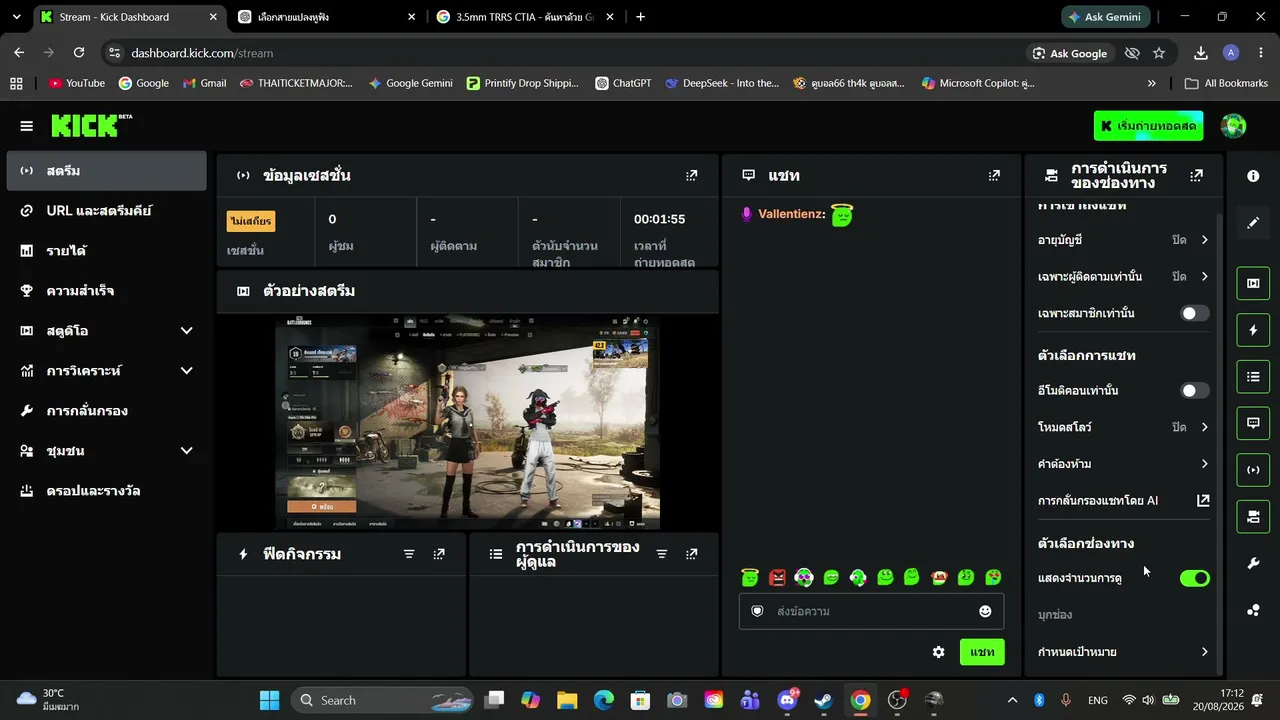Select สตรีม in the sidebar
Screen dimensions: 1280x720
pyautogui.click(x=106, y=171)
